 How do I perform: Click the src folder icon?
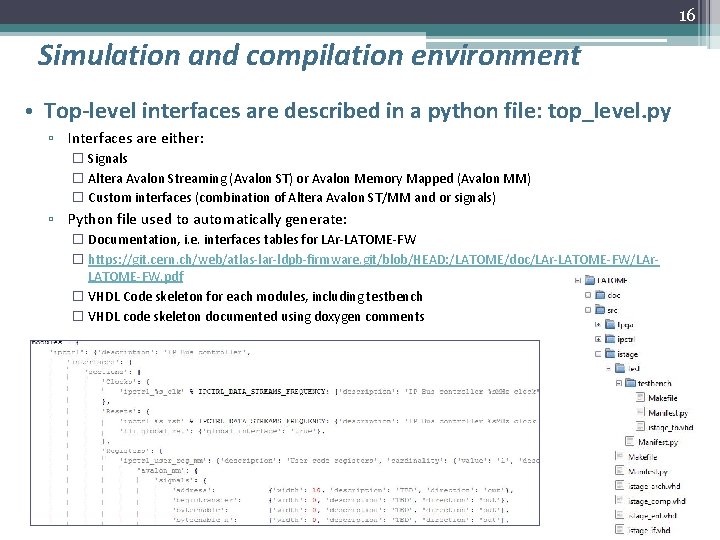[x=600, y=309]
